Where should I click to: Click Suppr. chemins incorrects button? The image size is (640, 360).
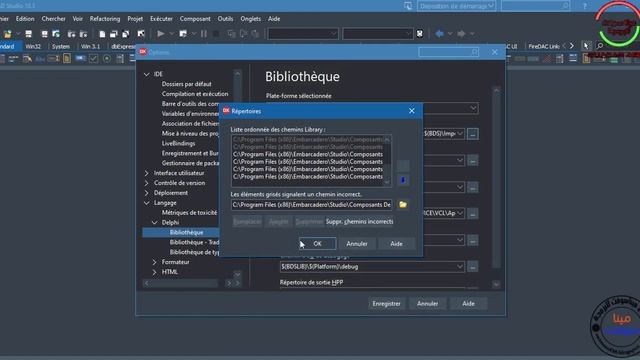(x=360, y=222)
